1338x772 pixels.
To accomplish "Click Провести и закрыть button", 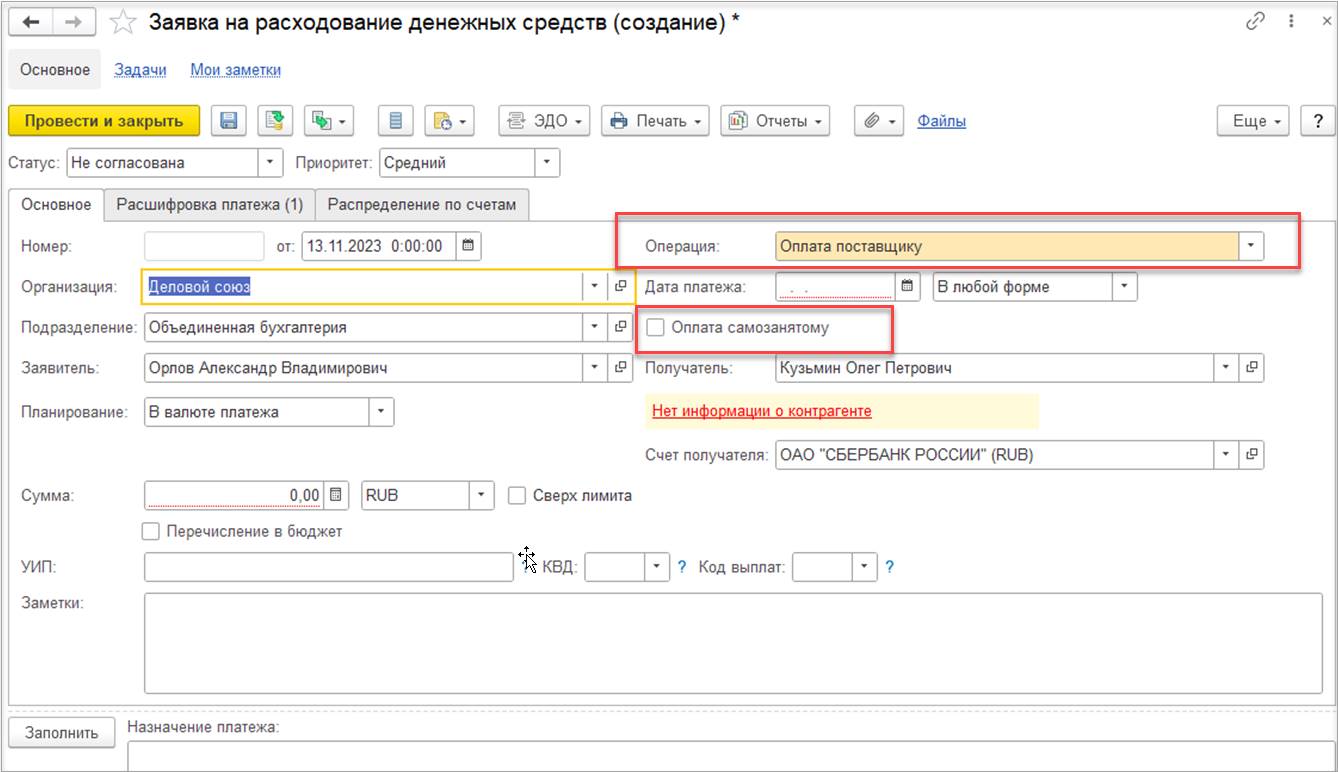I will tap(104, 121).
